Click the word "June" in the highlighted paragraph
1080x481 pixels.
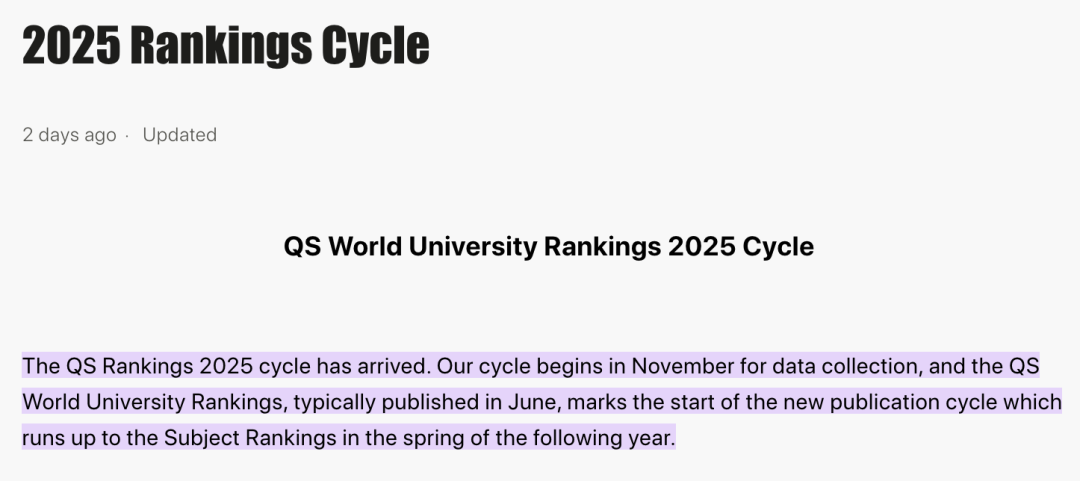coord(528,402)
